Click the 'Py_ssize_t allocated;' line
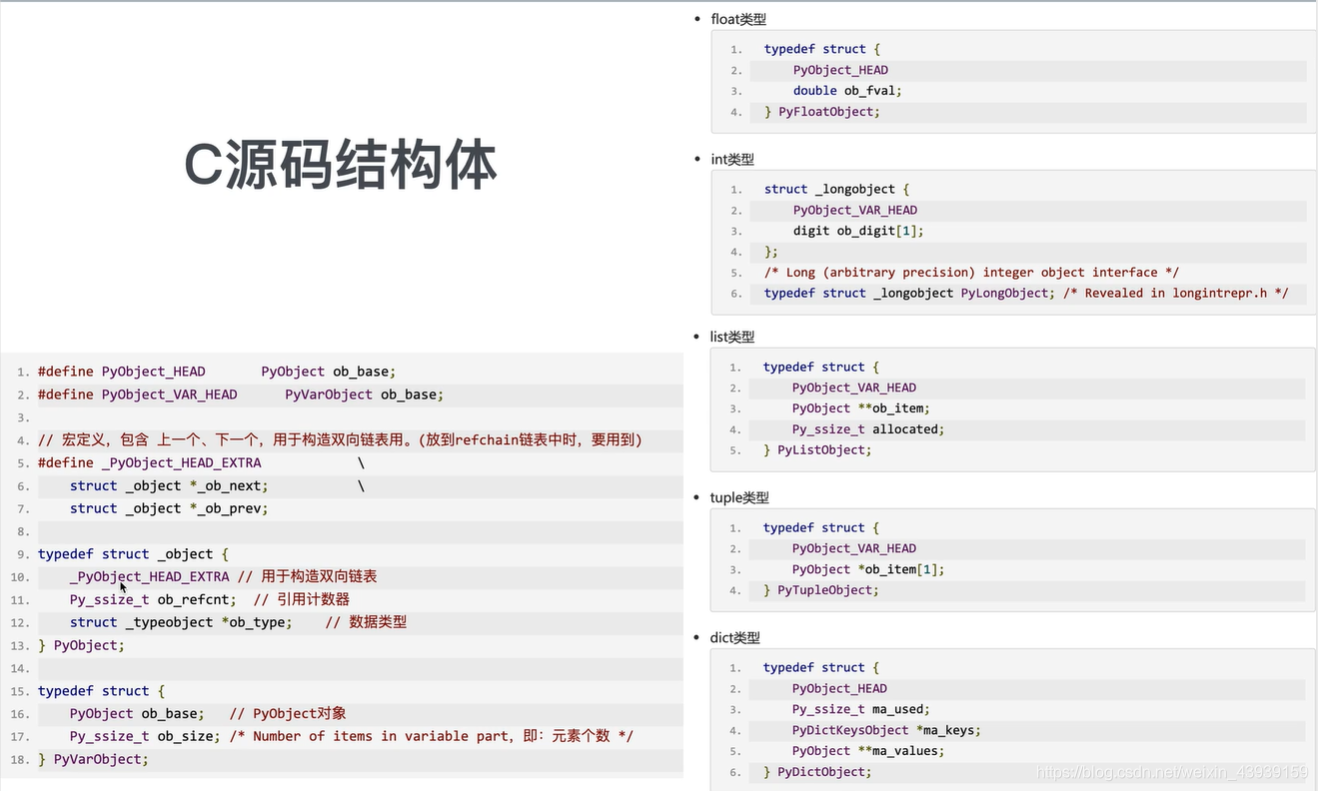Viewport: 1318px width, 791px height. [868, 429]
